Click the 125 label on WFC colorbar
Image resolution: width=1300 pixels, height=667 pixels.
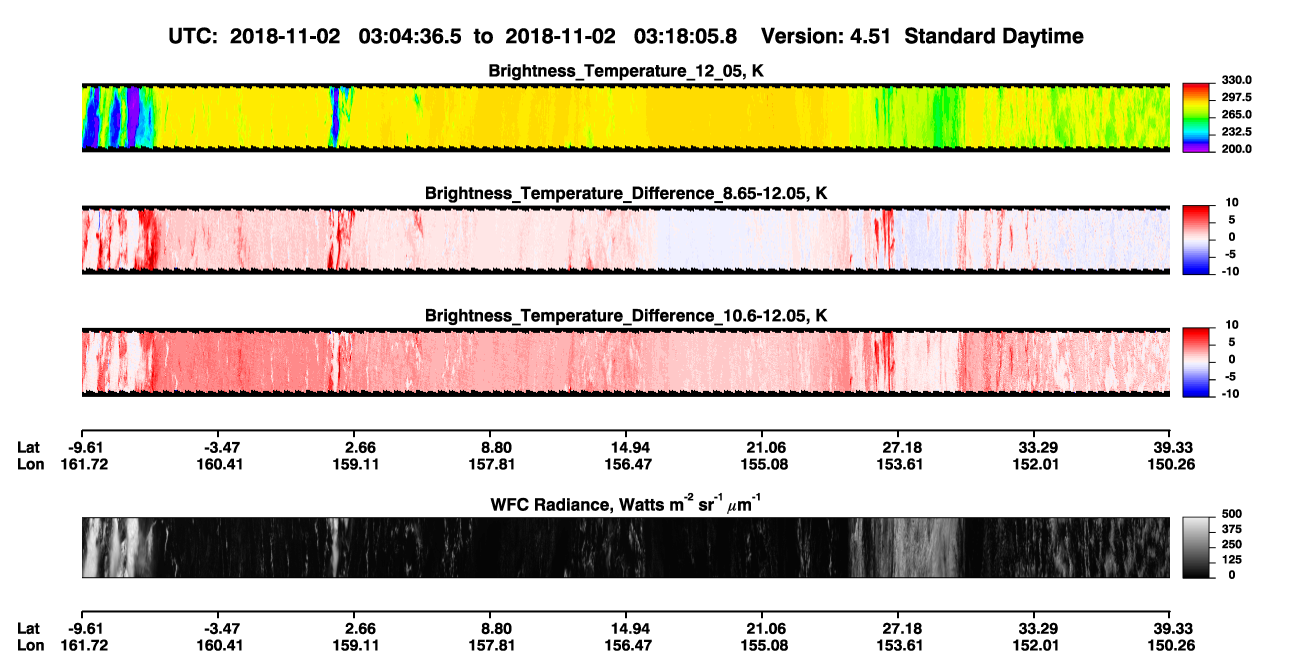click(x=1233, y=560)
